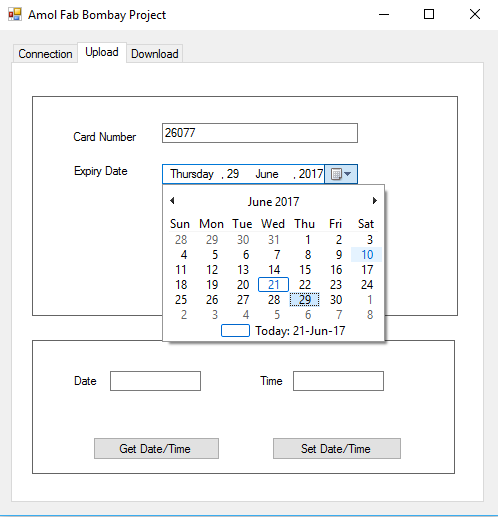The height and width of the screenshot is (517, 498).
Task: Go to next month in calendar
Action: click(x=375, y=201)
